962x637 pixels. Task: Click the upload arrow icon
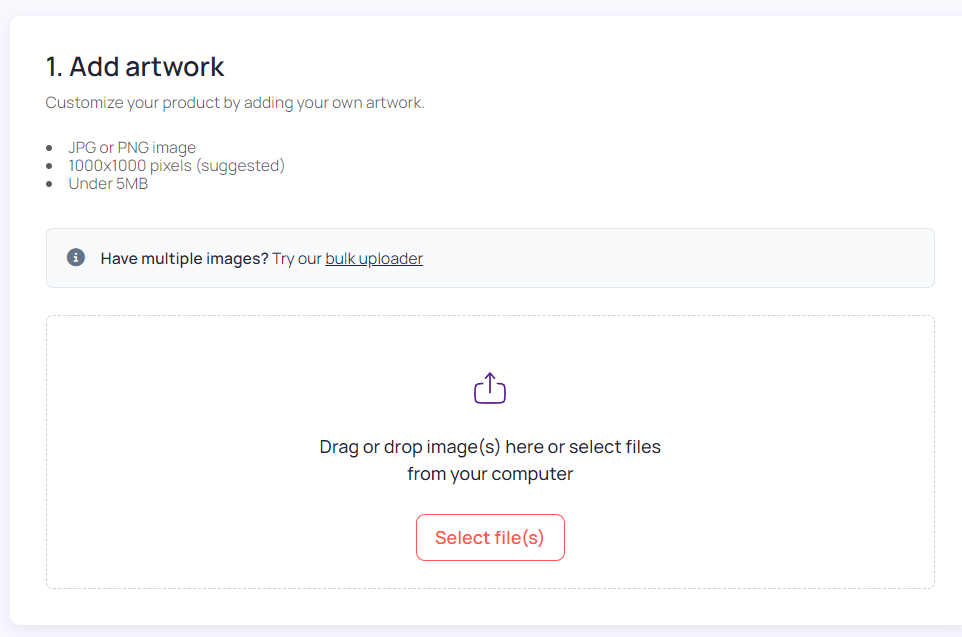pos(490,388)
